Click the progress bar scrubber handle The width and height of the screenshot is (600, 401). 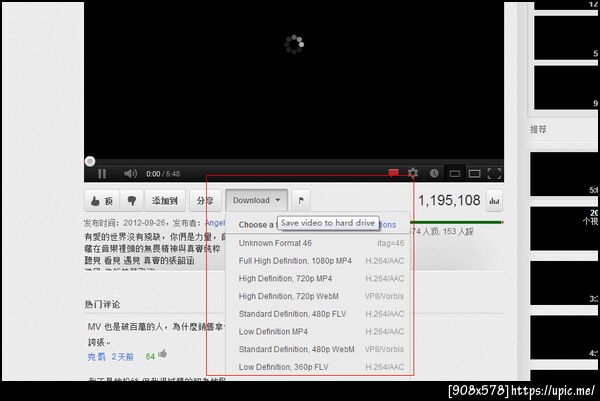pyautogui.click(x=90, y=161)
